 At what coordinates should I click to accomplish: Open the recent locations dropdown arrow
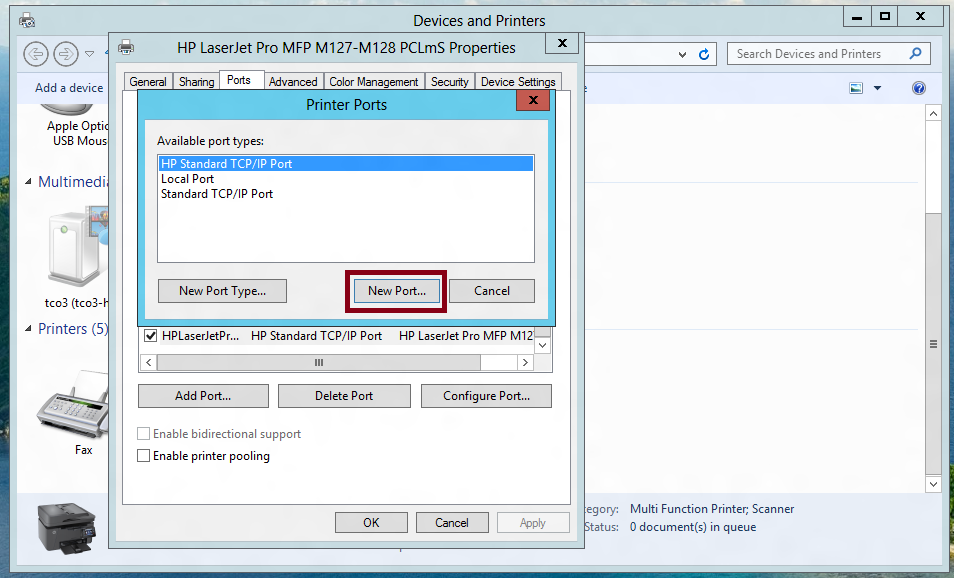click(89, 54)
